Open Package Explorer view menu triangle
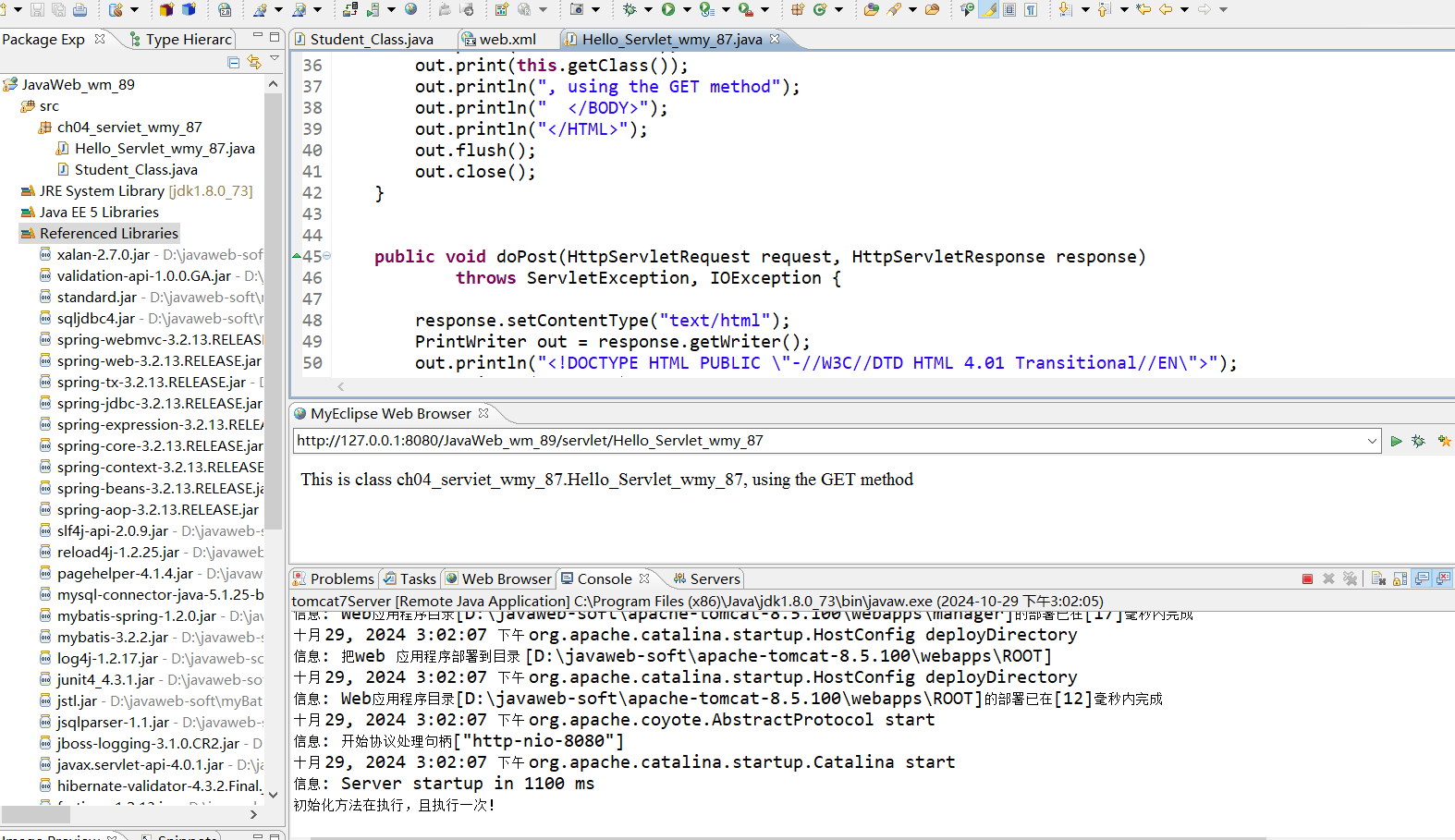1455x840 pixels. click(275, 59)
